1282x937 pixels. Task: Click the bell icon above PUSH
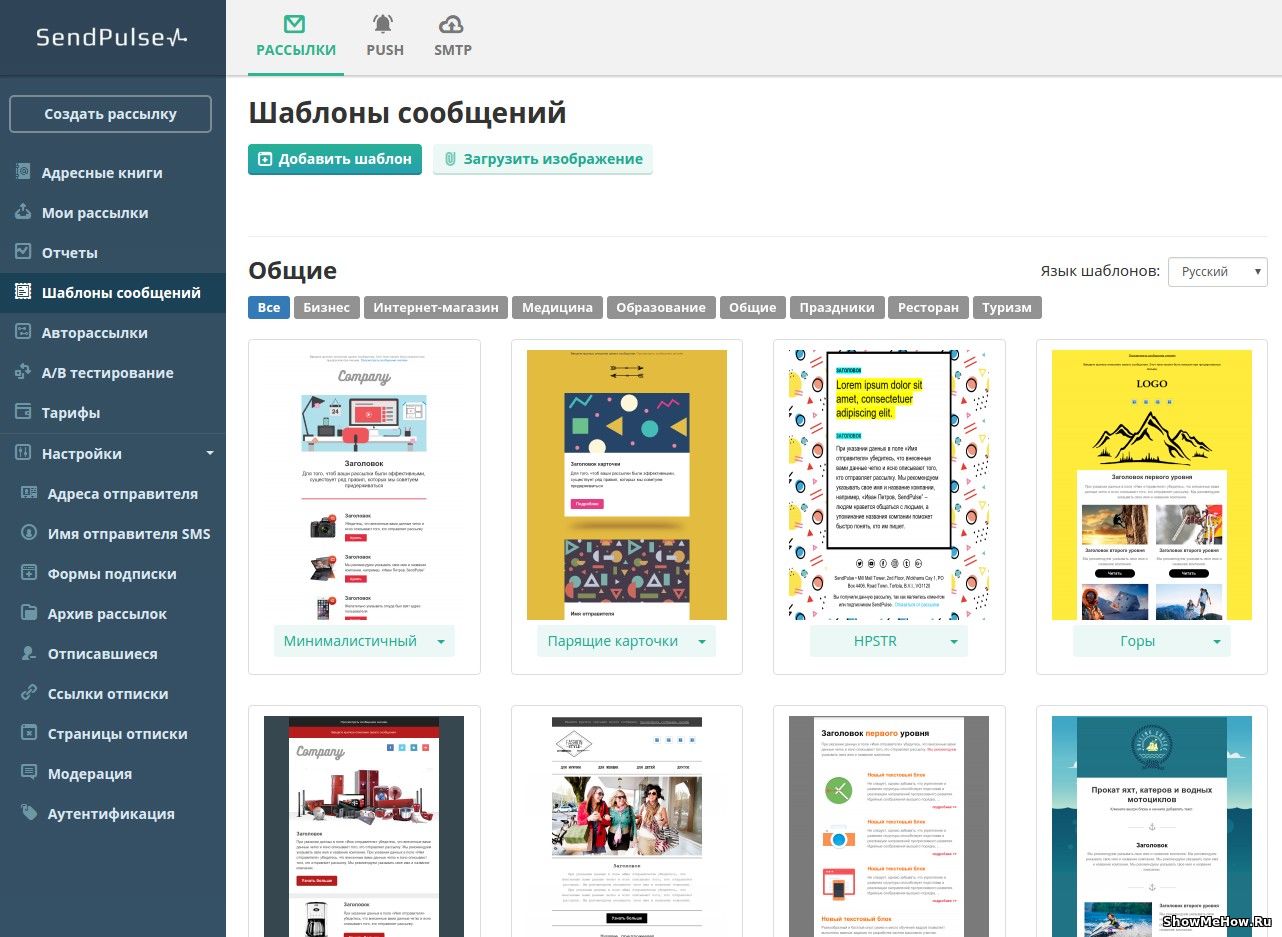pos(384,24)
